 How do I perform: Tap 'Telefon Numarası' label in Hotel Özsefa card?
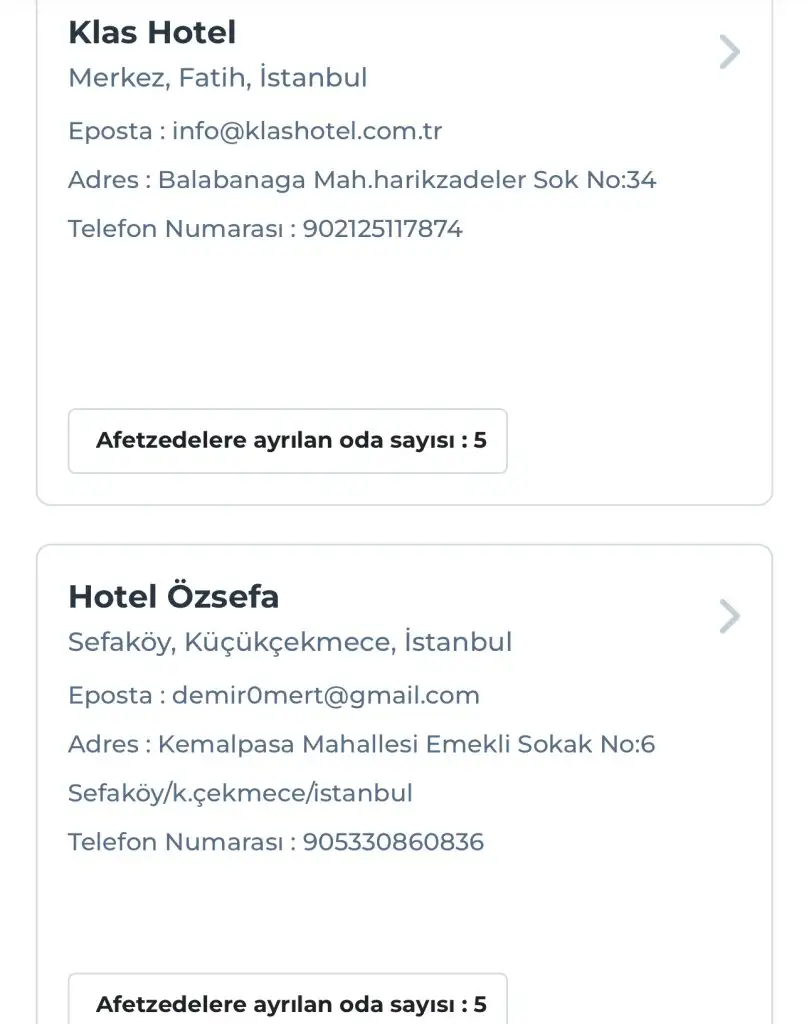[176, 842]
